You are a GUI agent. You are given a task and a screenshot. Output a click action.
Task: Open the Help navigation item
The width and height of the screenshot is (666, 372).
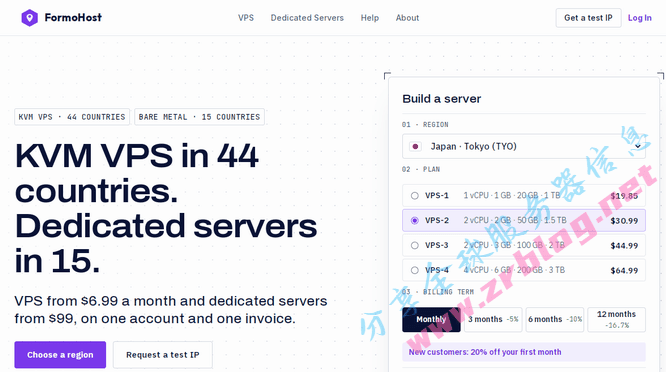[370, 18]
